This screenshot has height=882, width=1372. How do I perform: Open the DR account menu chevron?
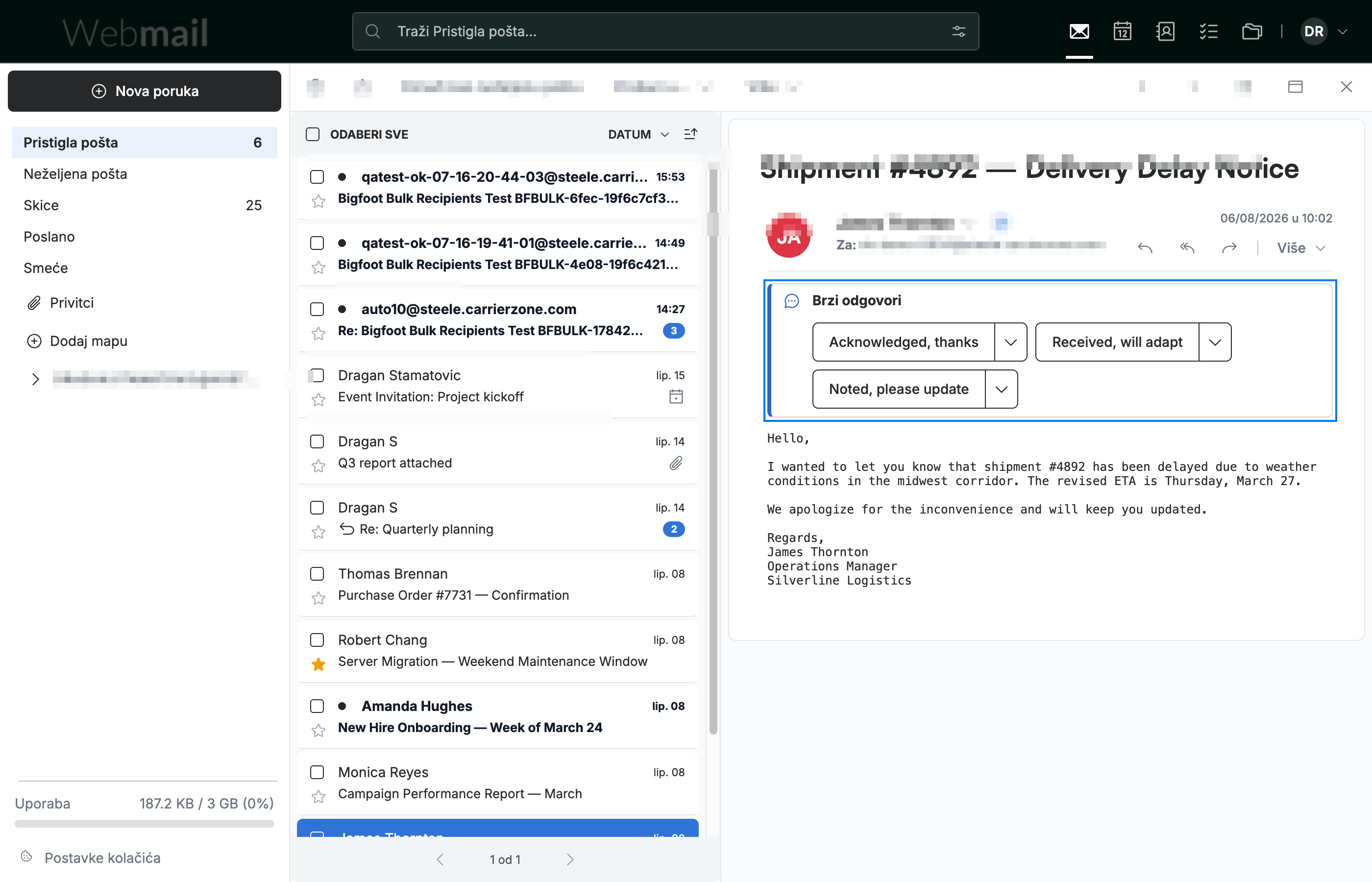[x=1342, y=31]
